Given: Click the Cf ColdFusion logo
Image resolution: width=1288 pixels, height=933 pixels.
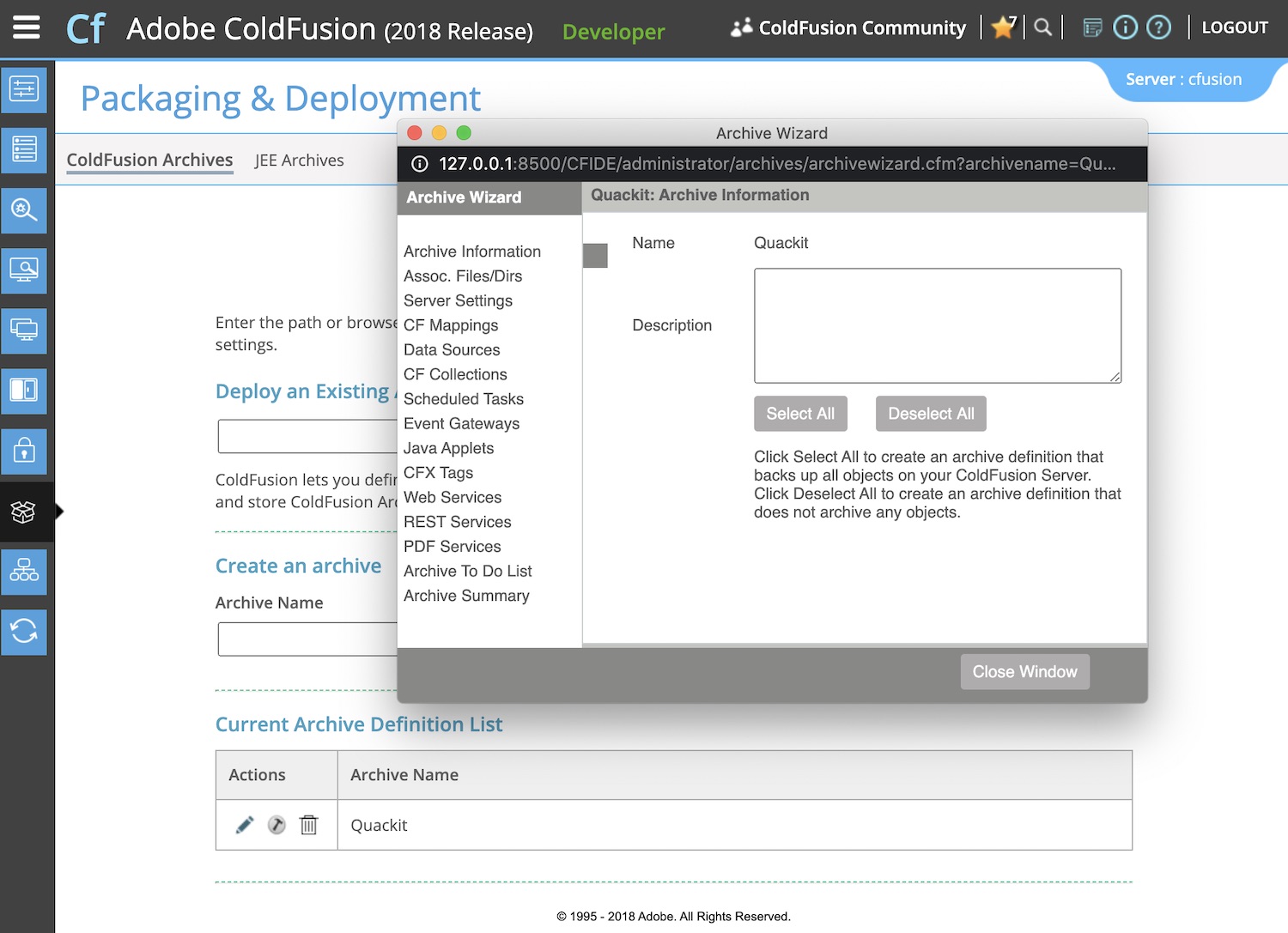Looking at the screenshot, I should click(86, 29).
